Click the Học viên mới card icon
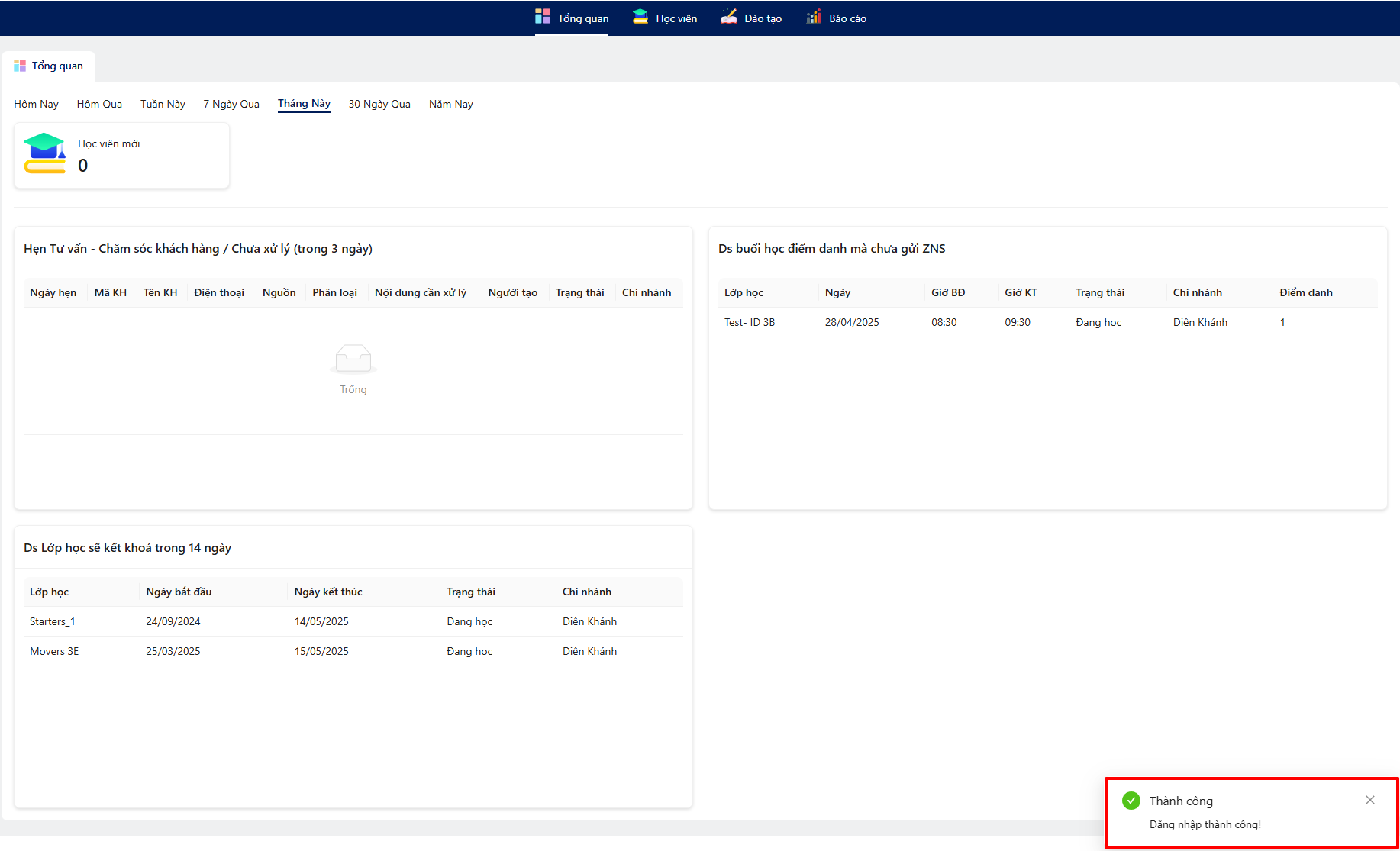 click(44, 153)
